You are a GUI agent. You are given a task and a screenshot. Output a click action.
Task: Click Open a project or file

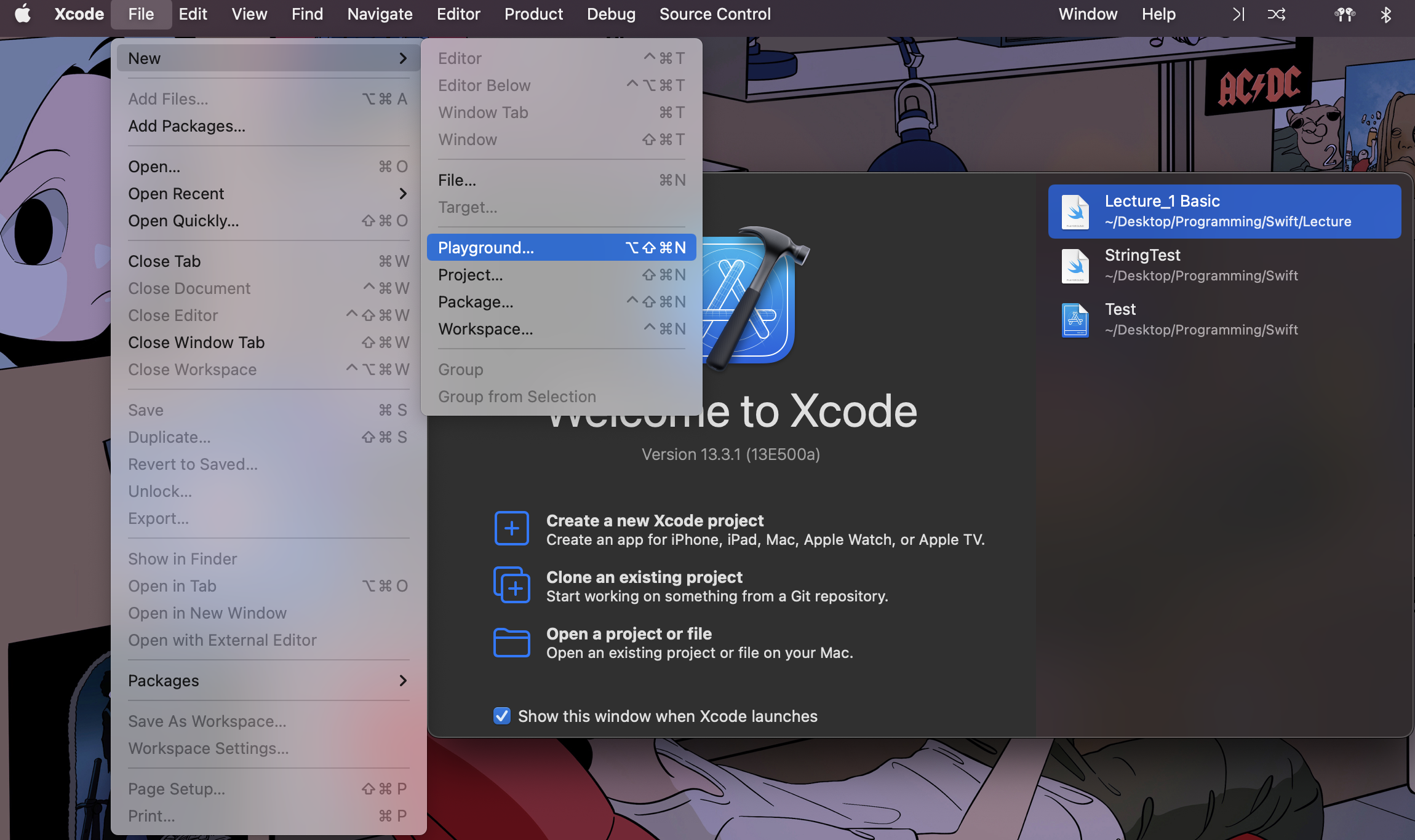(629, 633)
